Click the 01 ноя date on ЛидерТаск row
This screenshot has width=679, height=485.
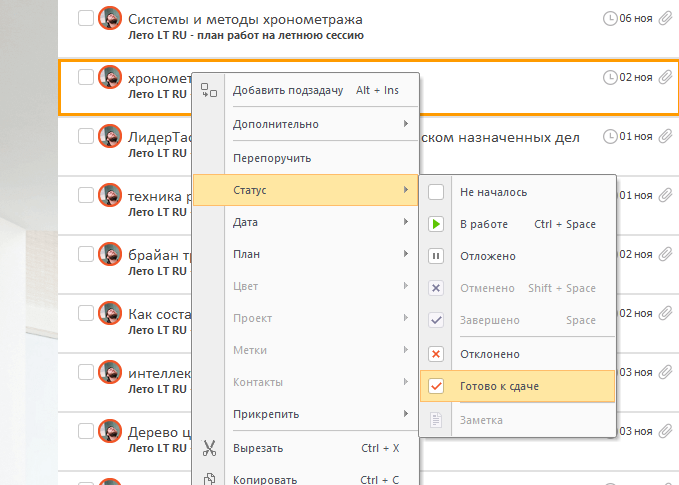636,136
